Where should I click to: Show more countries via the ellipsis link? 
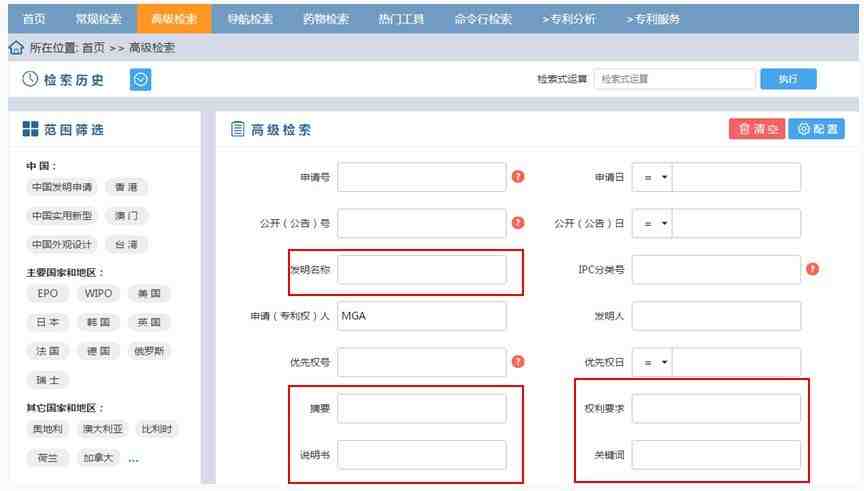pyautogui.click(x=133, y=458)
